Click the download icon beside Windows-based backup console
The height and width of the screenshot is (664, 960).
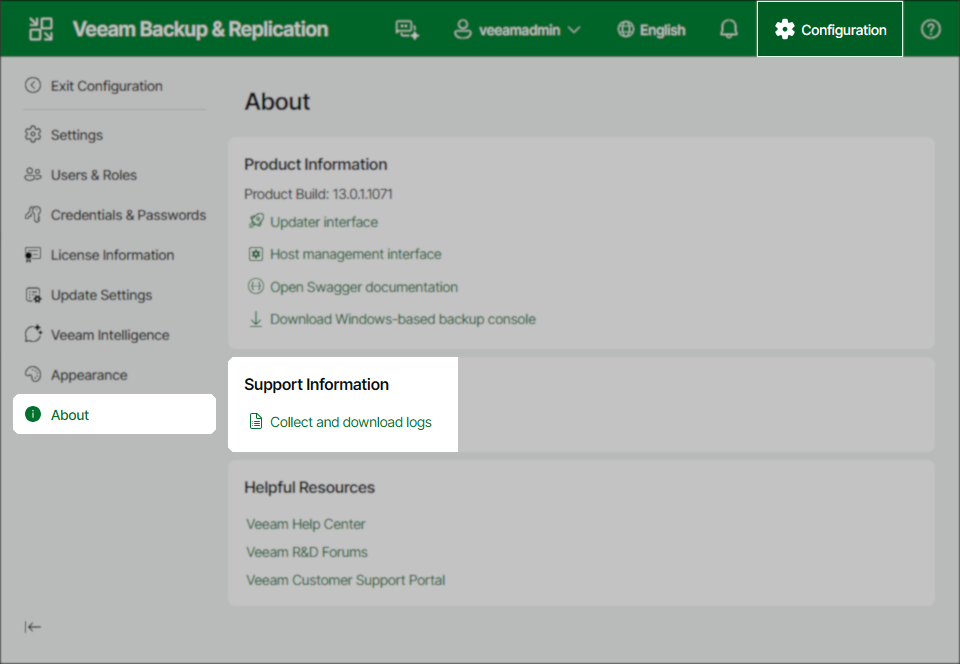point(255,319)
